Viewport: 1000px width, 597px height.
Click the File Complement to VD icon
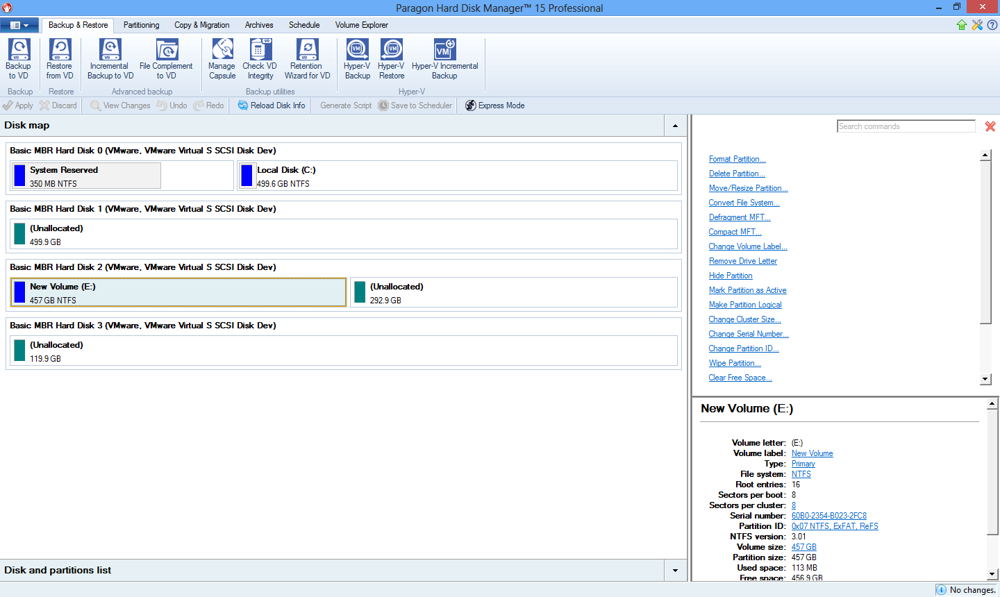(166, 59)
